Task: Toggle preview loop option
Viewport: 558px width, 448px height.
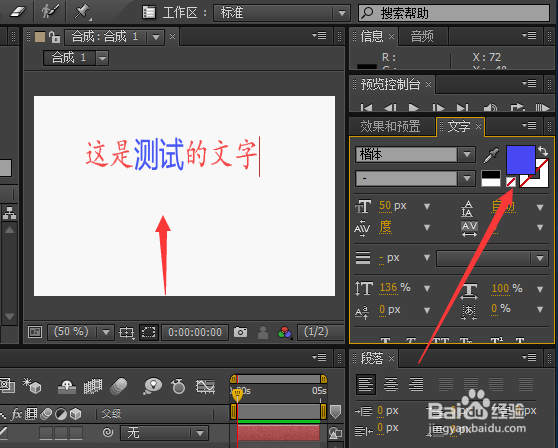Action: pyautogui.click(x=517, y=107)
